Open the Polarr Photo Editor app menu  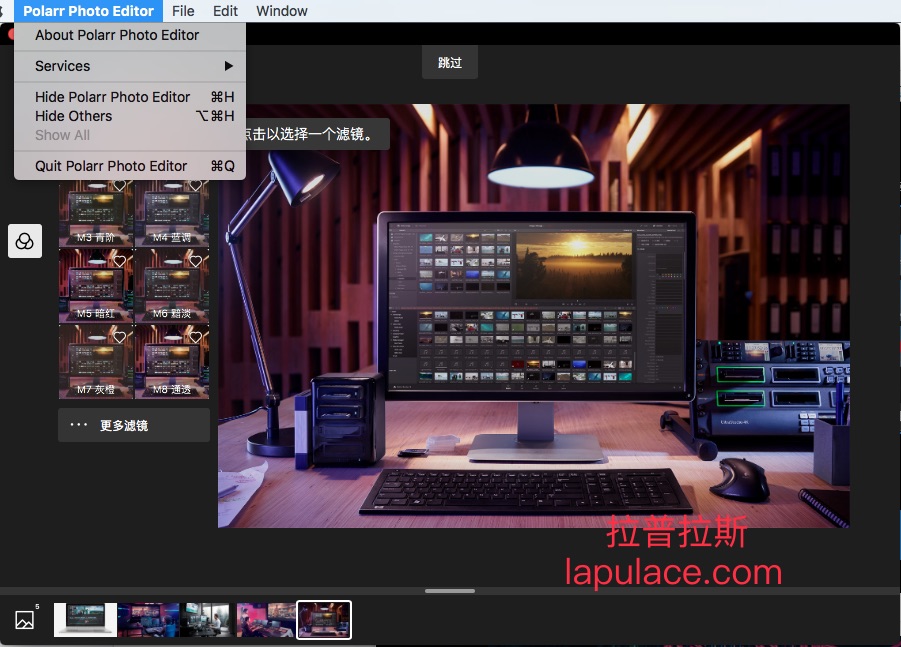click(x=88, y=11)
